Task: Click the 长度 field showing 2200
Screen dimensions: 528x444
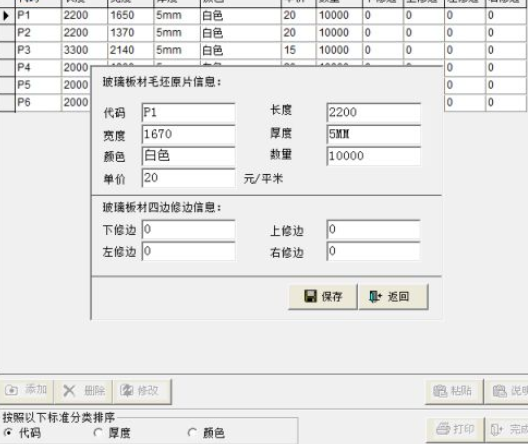Action: click(373, 112)
